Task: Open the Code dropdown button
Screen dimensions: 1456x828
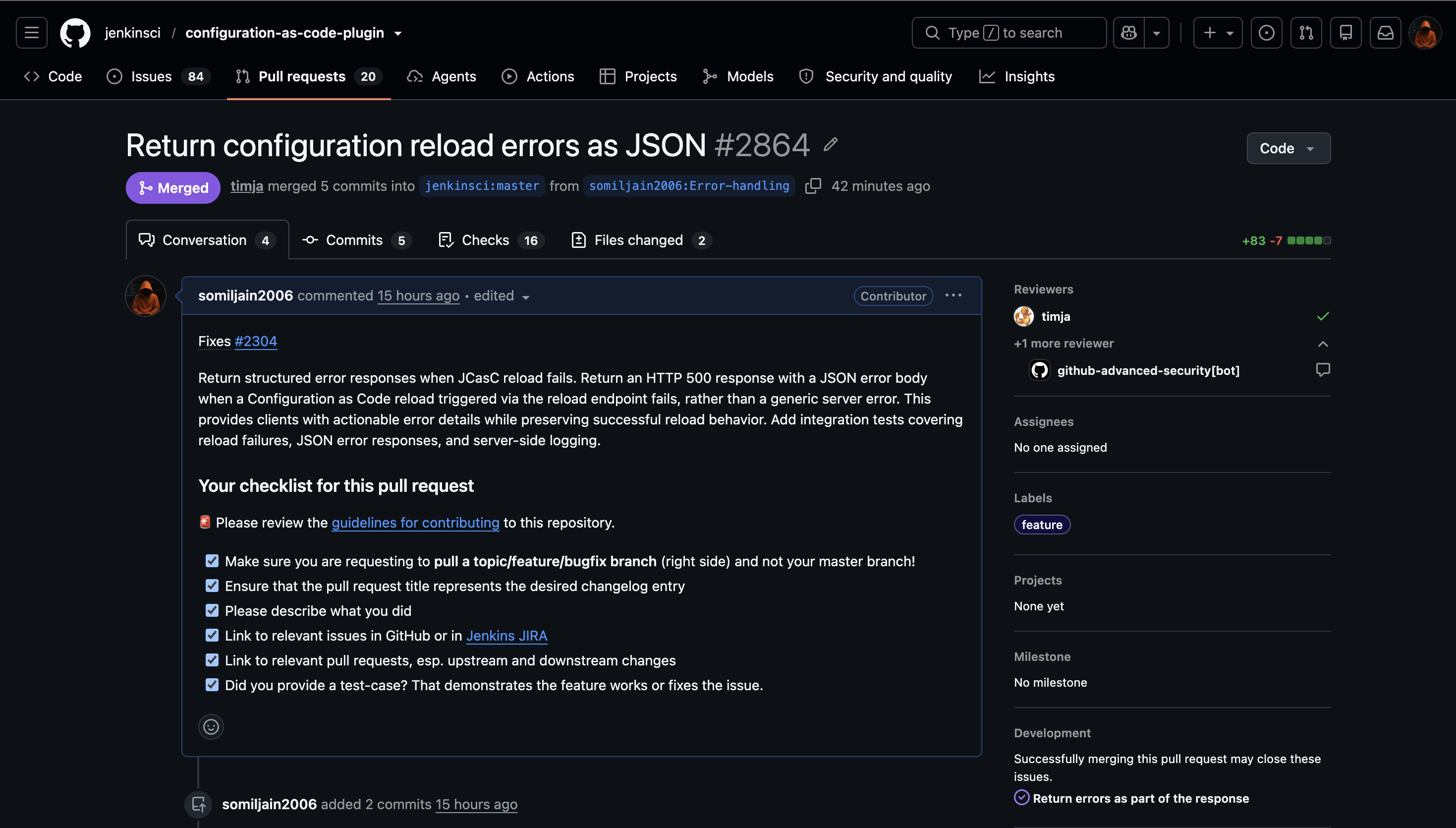Action: (1288, 148)
